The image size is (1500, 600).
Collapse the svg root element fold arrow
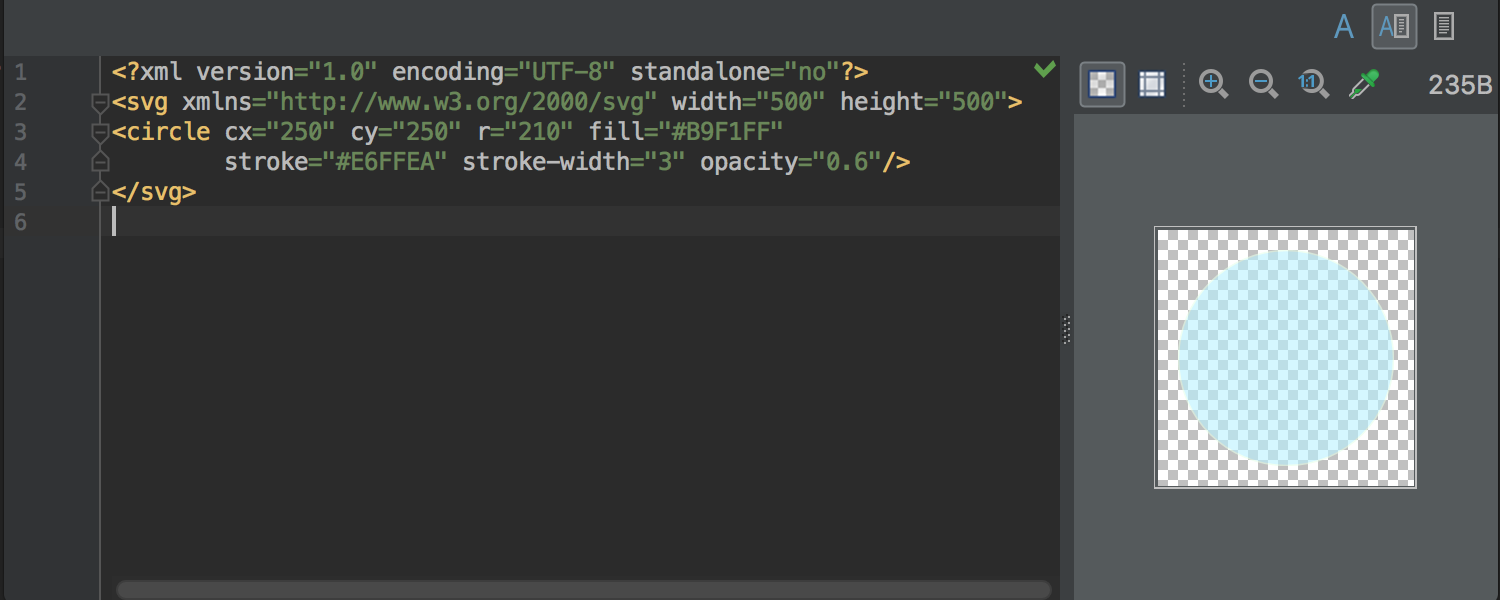tap(99, 102)
